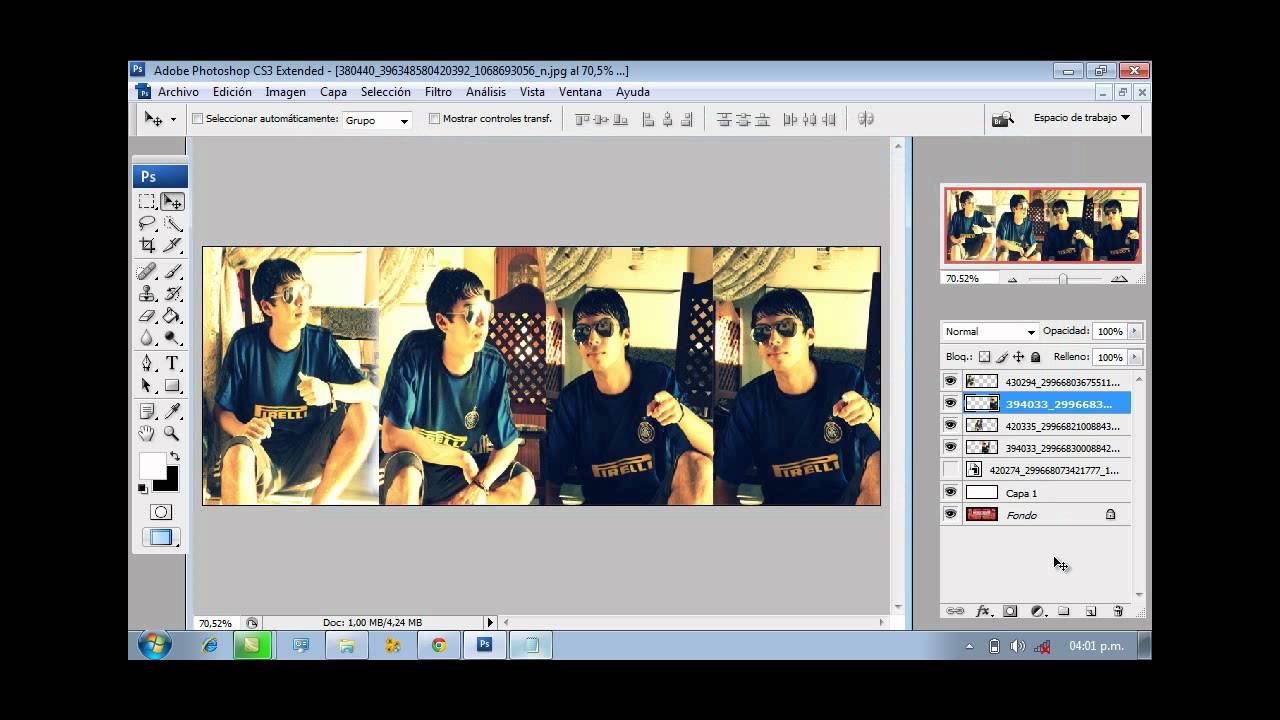
Task: Open the status bar info arrow
Action: pos(490,622)
